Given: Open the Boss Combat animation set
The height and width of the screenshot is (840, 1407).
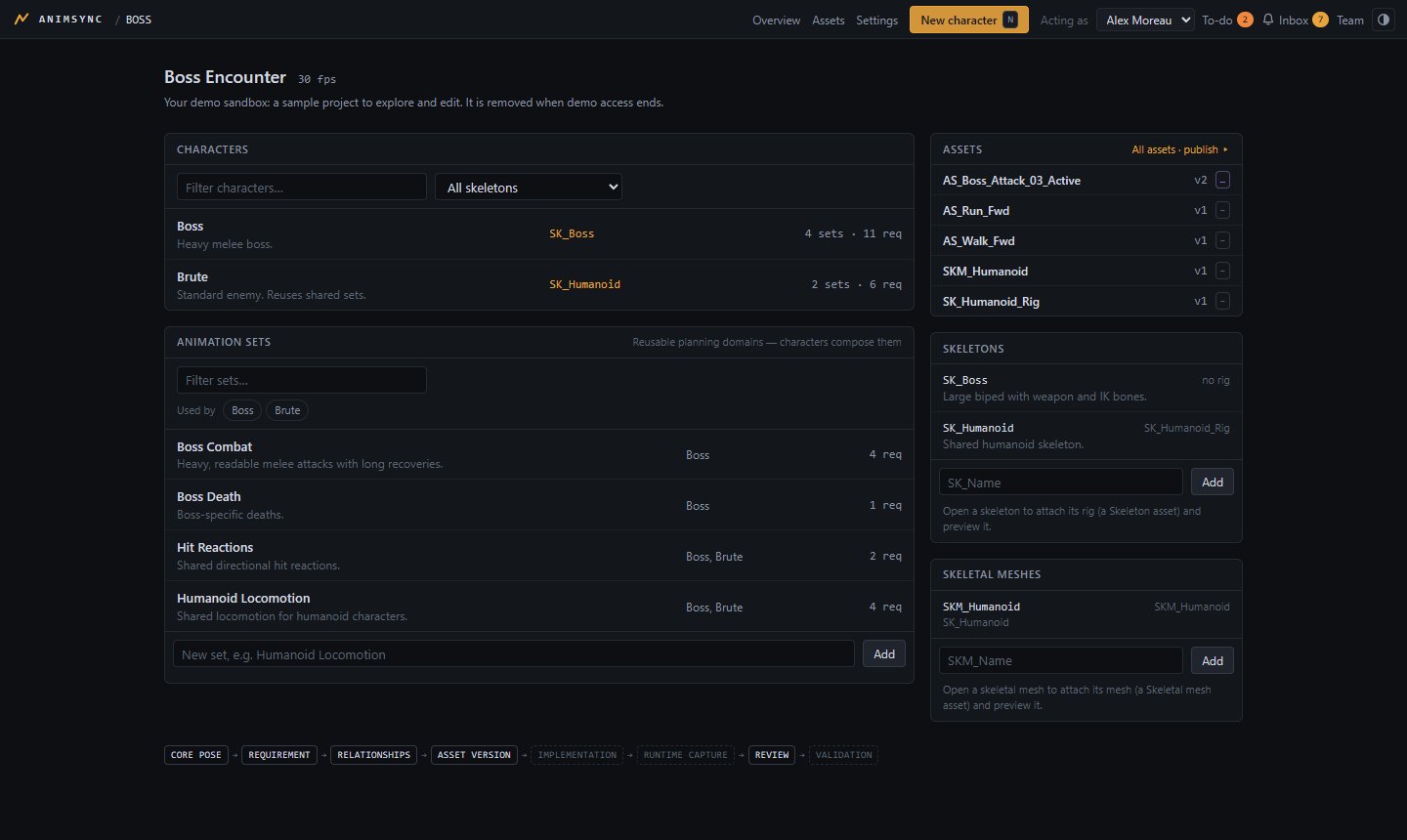Looking at the screenshot, I should [x=539, y=454].
